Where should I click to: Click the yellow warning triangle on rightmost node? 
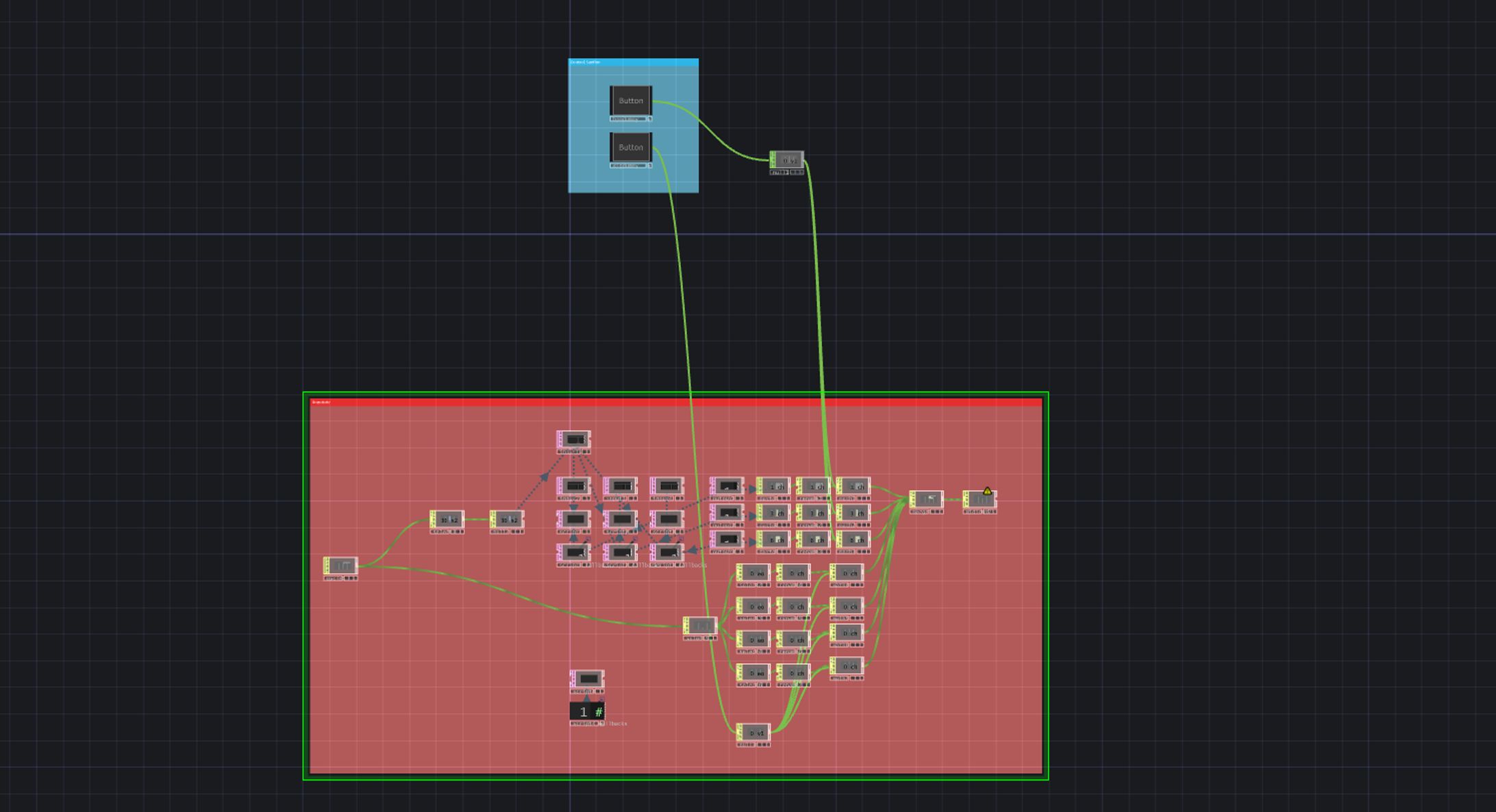(987, 491)
